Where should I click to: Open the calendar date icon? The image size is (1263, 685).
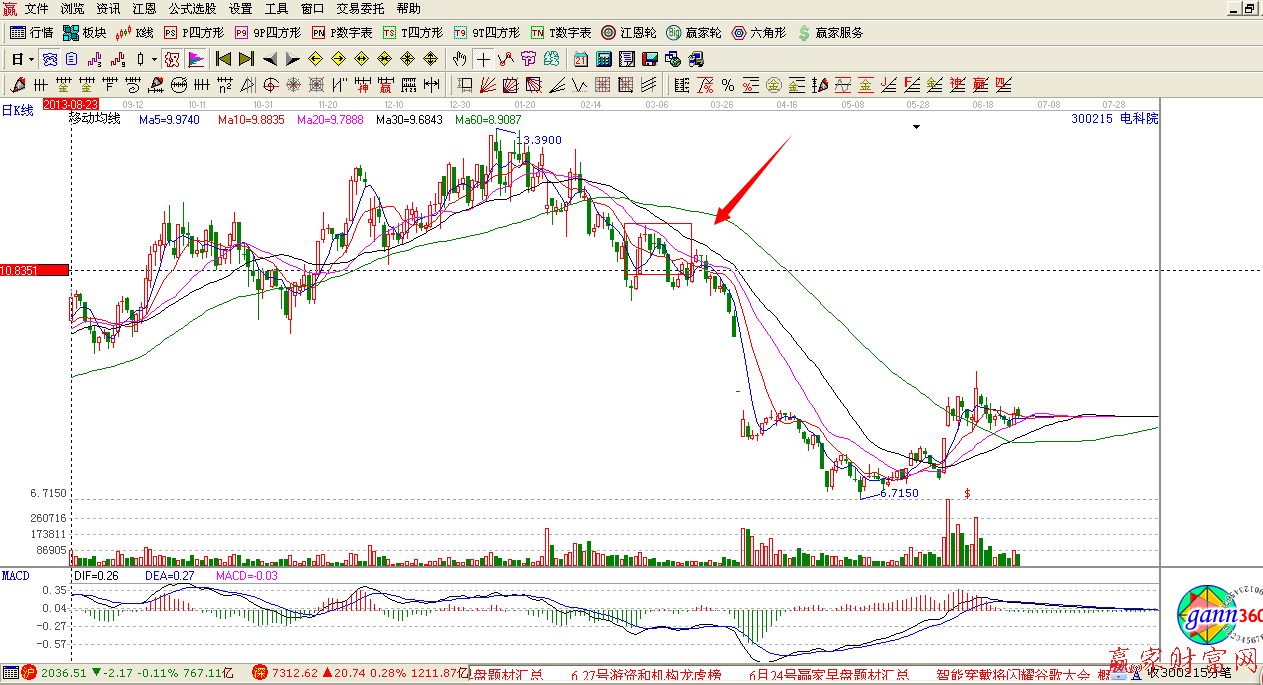(x=581, y=59)
